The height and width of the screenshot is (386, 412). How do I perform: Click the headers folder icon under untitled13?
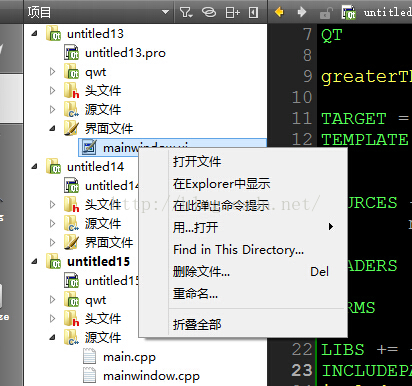tap(71, 90)
